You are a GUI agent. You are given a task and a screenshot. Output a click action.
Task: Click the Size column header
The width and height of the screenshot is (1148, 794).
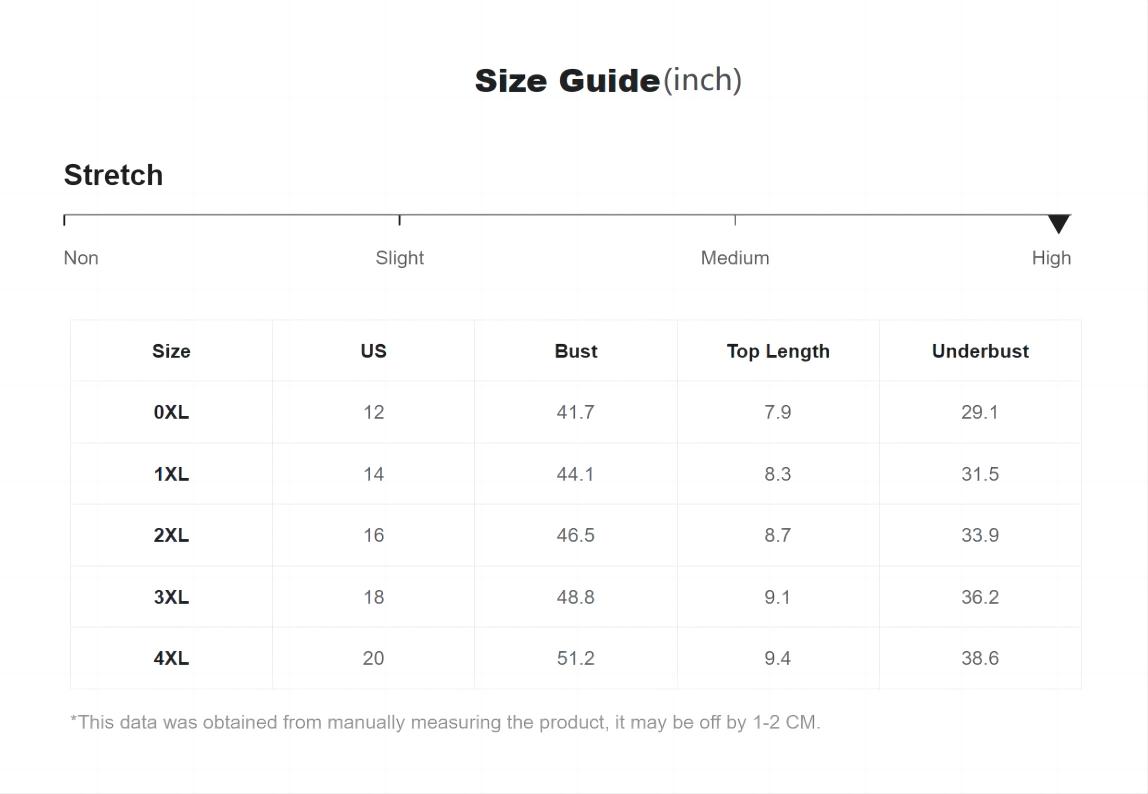(171, 351)
